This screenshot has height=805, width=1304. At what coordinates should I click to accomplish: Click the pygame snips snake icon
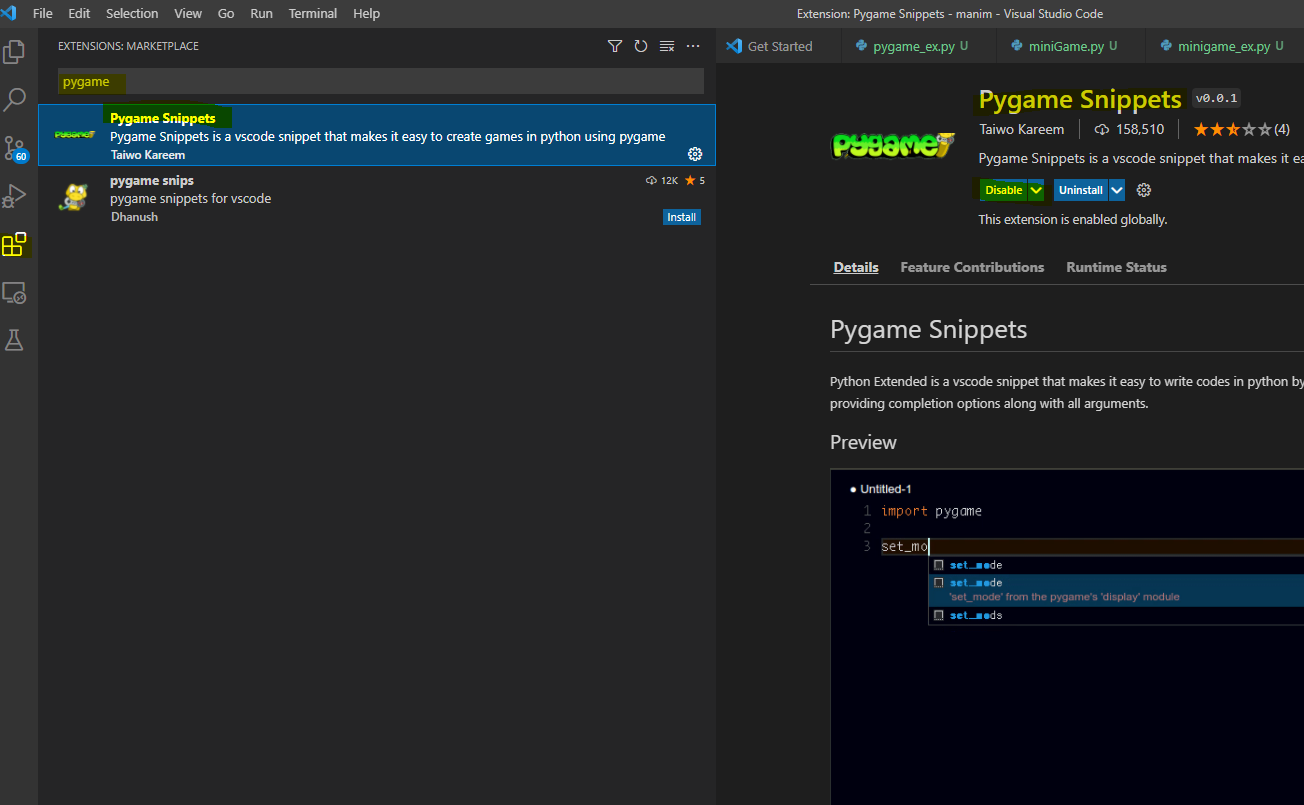(75, 198)
